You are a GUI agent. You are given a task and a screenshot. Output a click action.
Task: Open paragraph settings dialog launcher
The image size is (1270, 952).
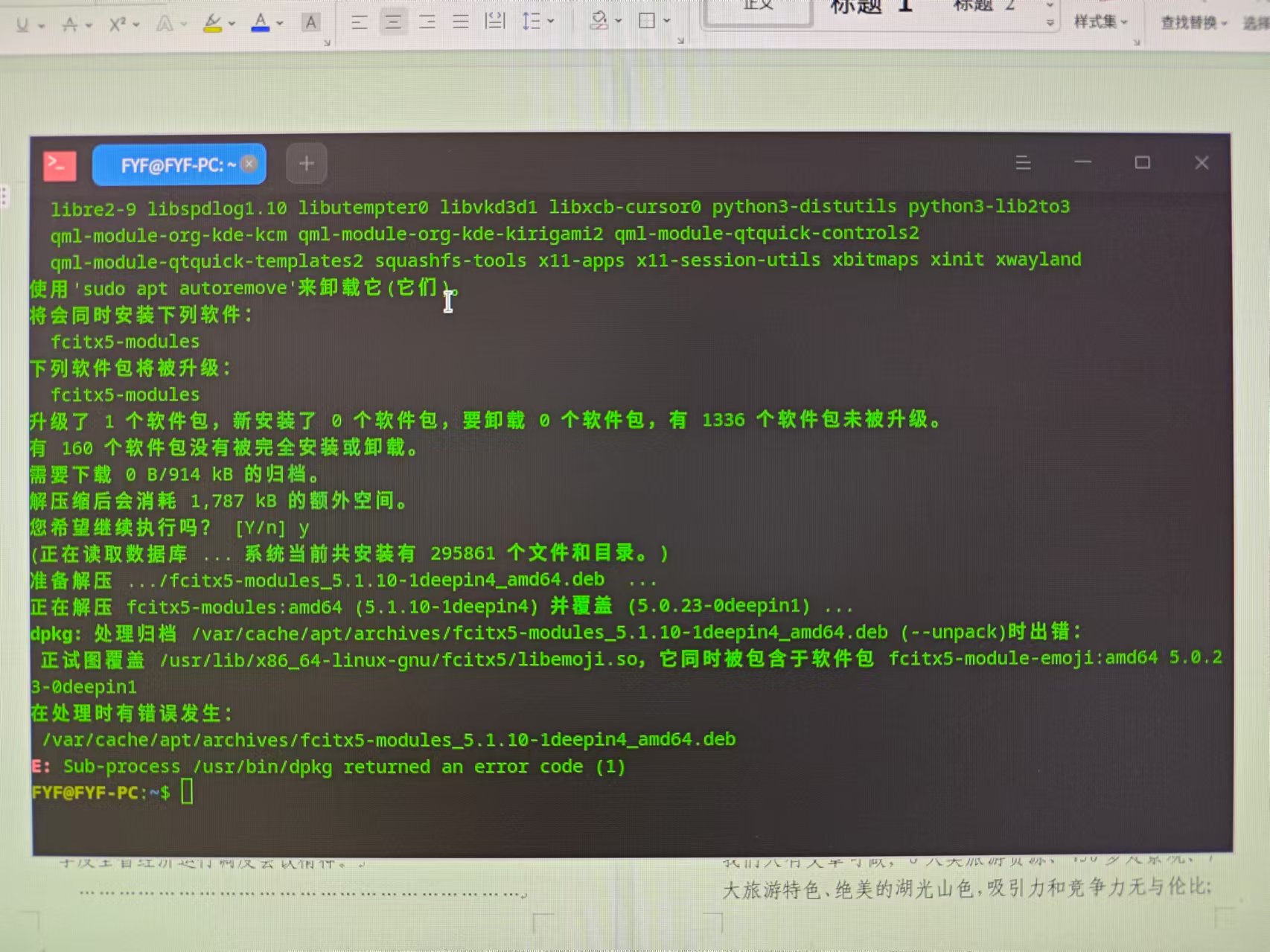pos(680,41)
